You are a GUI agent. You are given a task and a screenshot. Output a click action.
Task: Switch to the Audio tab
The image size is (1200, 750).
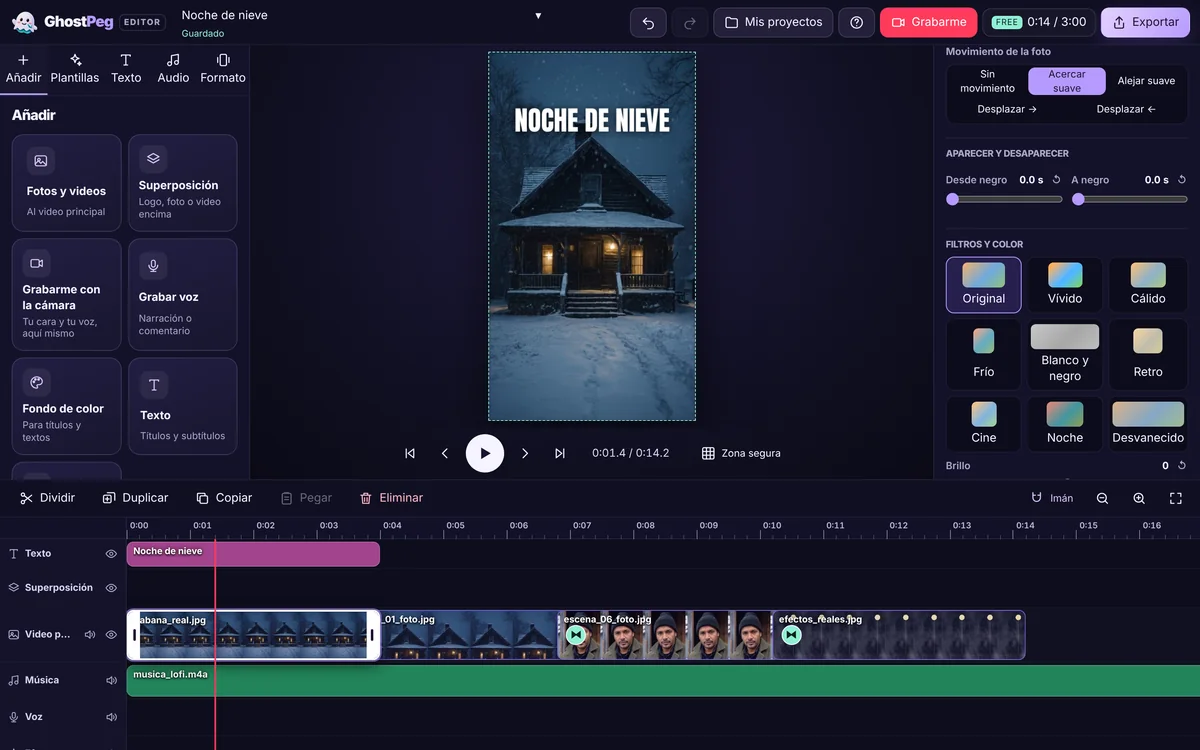(173, 68)
